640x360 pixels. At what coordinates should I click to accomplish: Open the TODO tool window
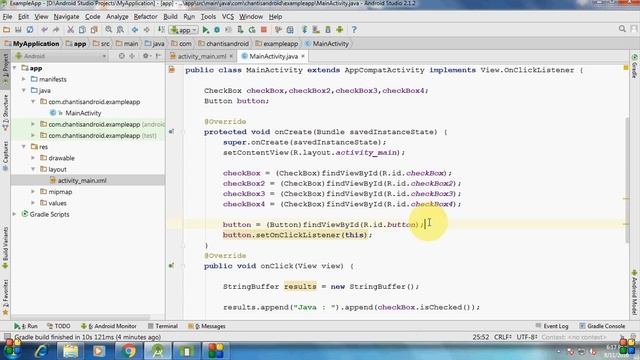58,326
